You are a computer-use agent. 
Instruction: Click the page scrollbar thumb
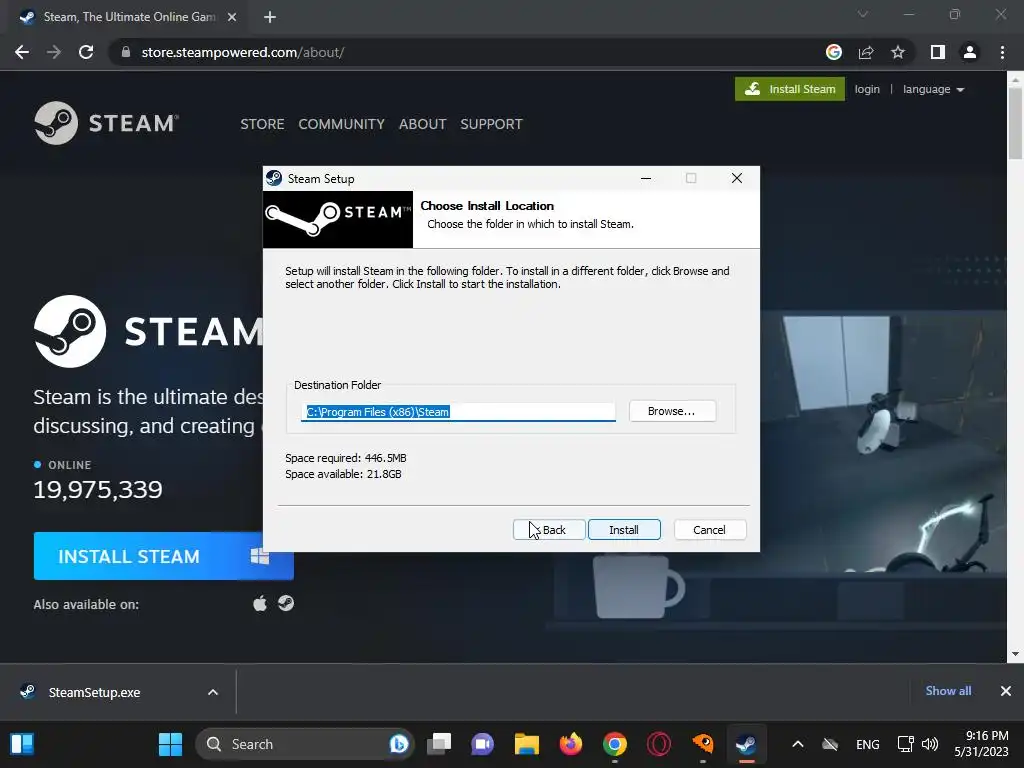click(x=1015, y=122)
